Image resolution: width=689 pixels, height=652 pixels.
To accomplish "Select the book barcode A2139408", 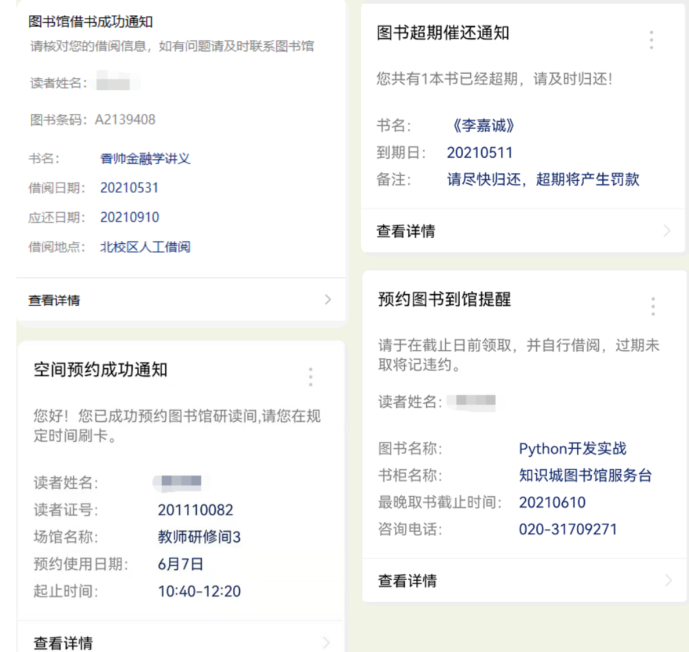I will click(125, 120).
